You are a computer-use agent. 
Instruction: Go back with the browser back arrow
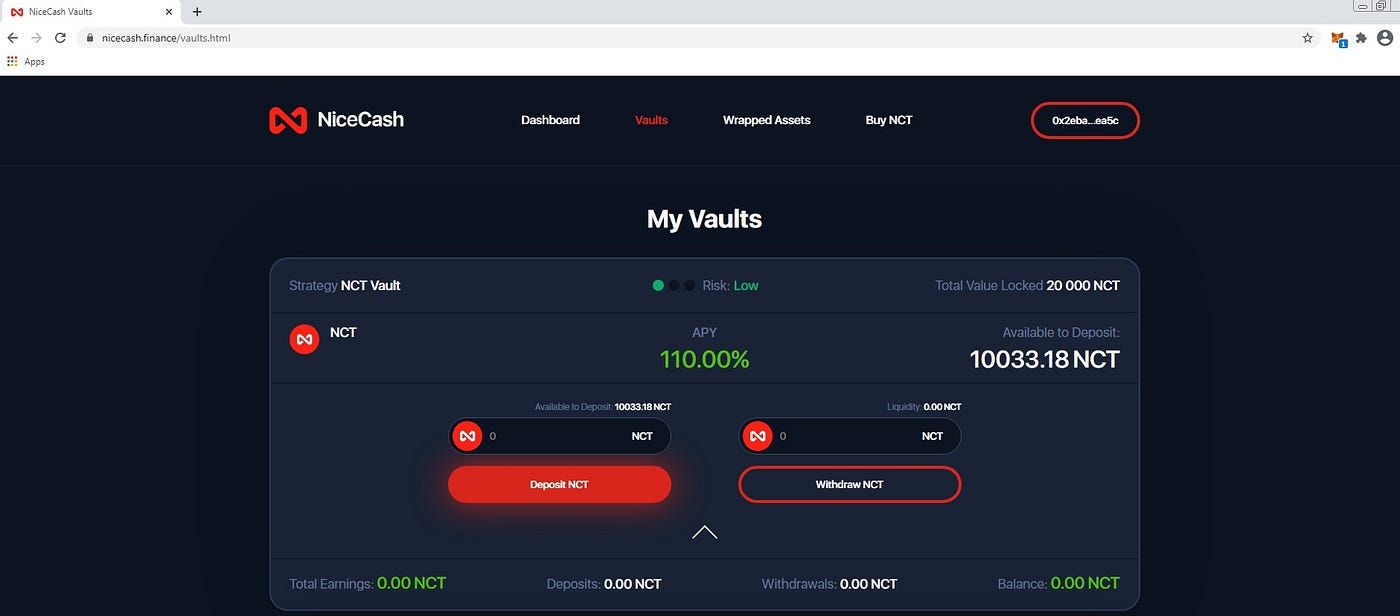tap(12, 38)
